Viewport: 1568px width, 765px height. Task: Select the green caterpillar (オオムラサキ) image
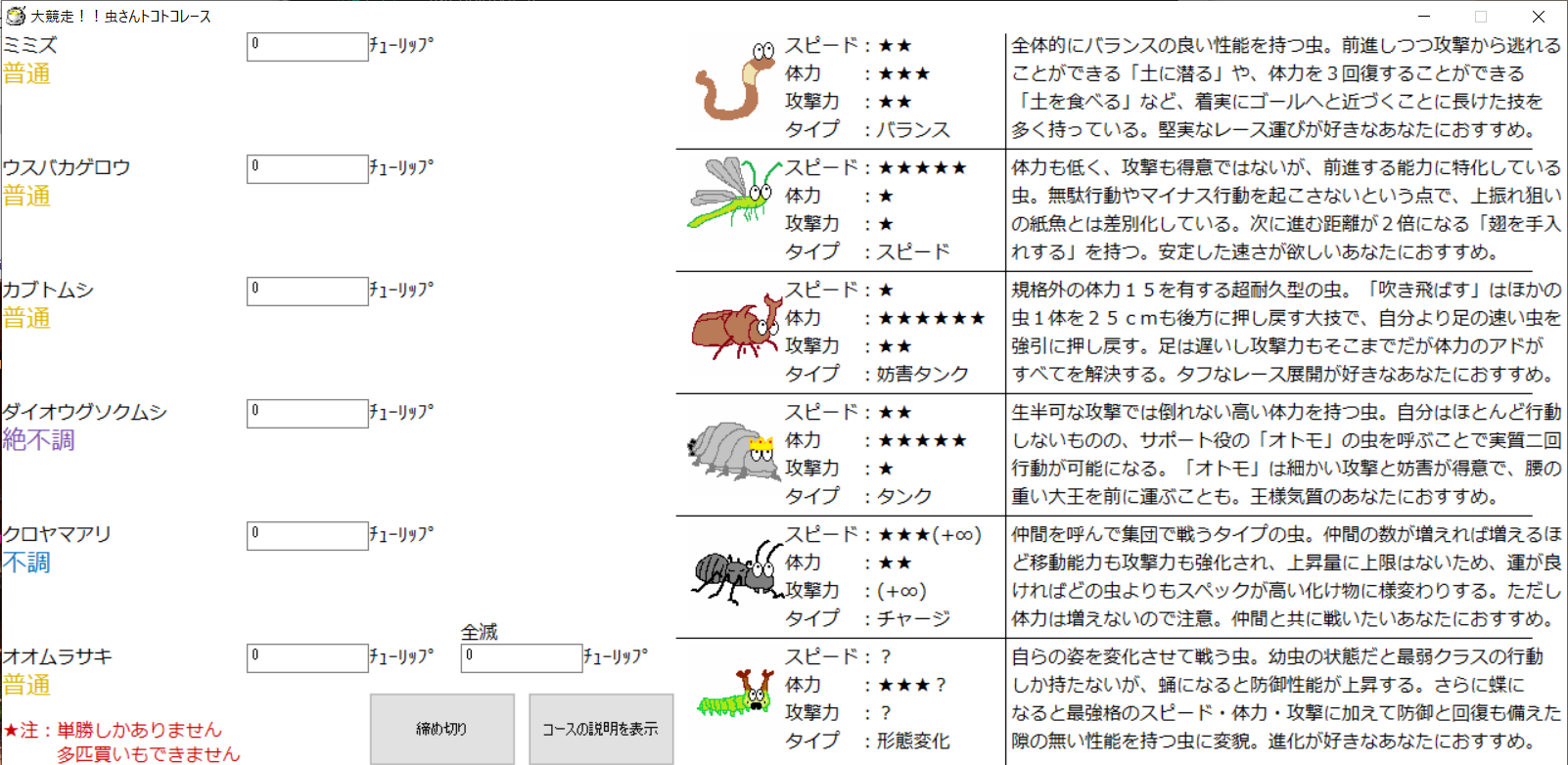[x=736, y=693]
